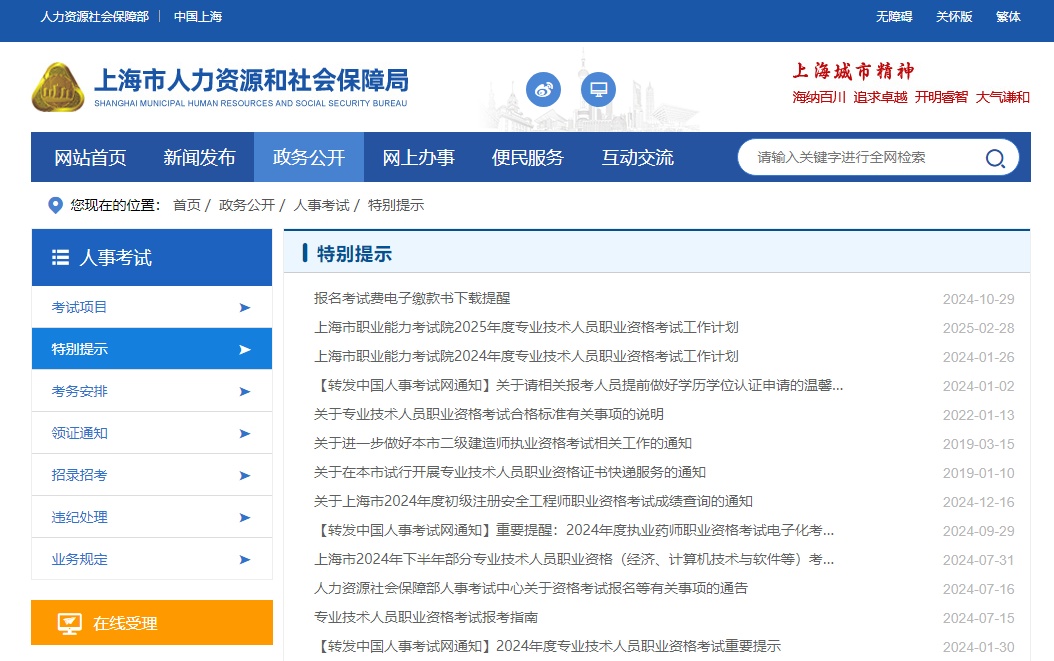Click the date 2022-01-13

(x=979, y=415)
